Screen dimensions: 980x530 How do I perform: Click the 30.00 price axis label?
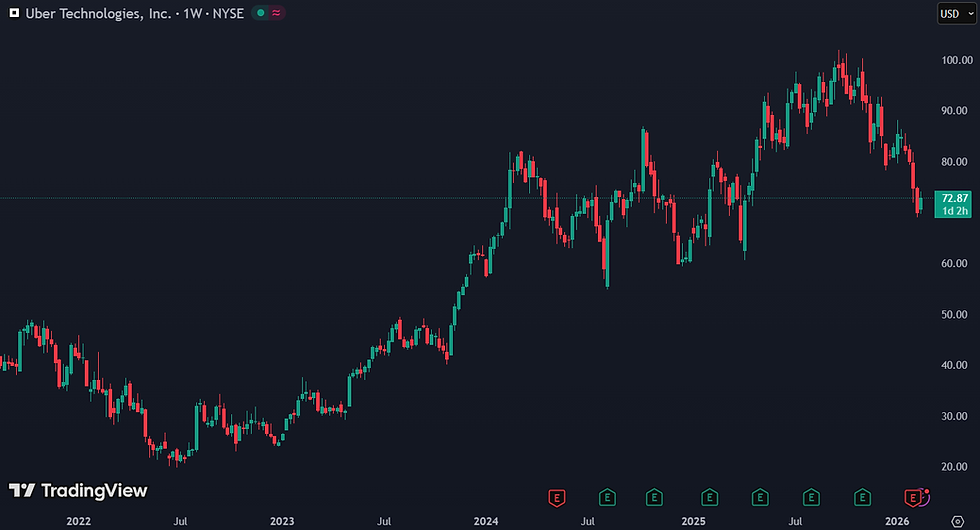(954, 416)
